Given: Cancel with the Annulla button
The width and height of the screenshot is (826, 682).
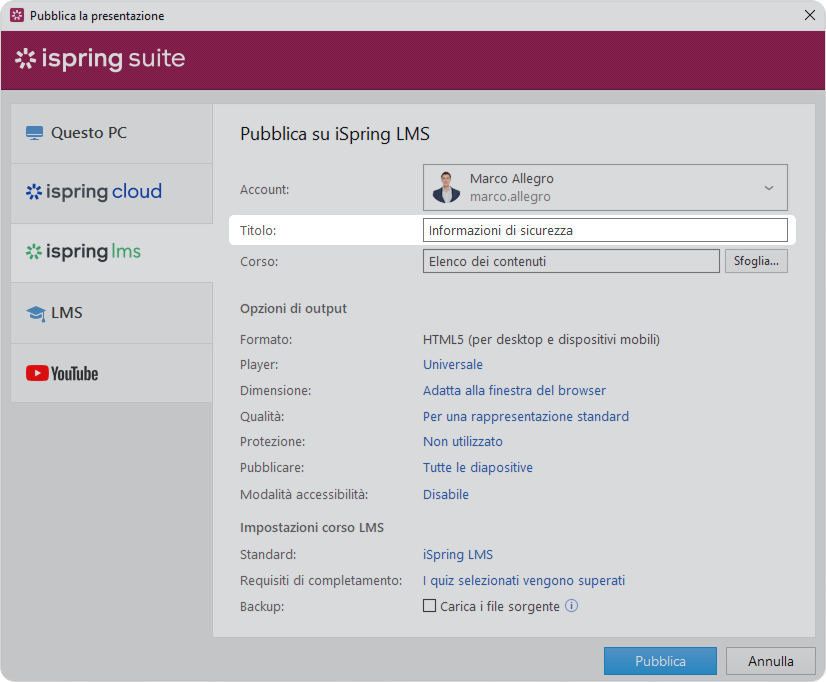Looking at the screenshot, I should (x=770, y=661).
